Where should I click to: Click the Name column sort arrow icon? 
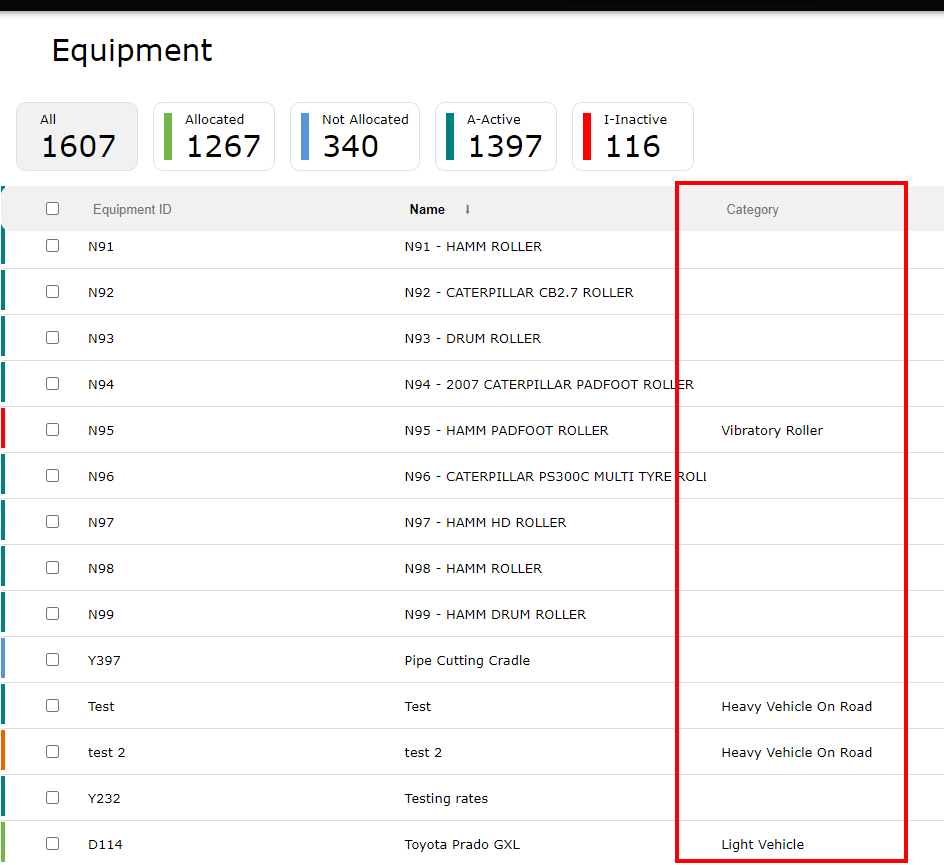click(467, 209)
